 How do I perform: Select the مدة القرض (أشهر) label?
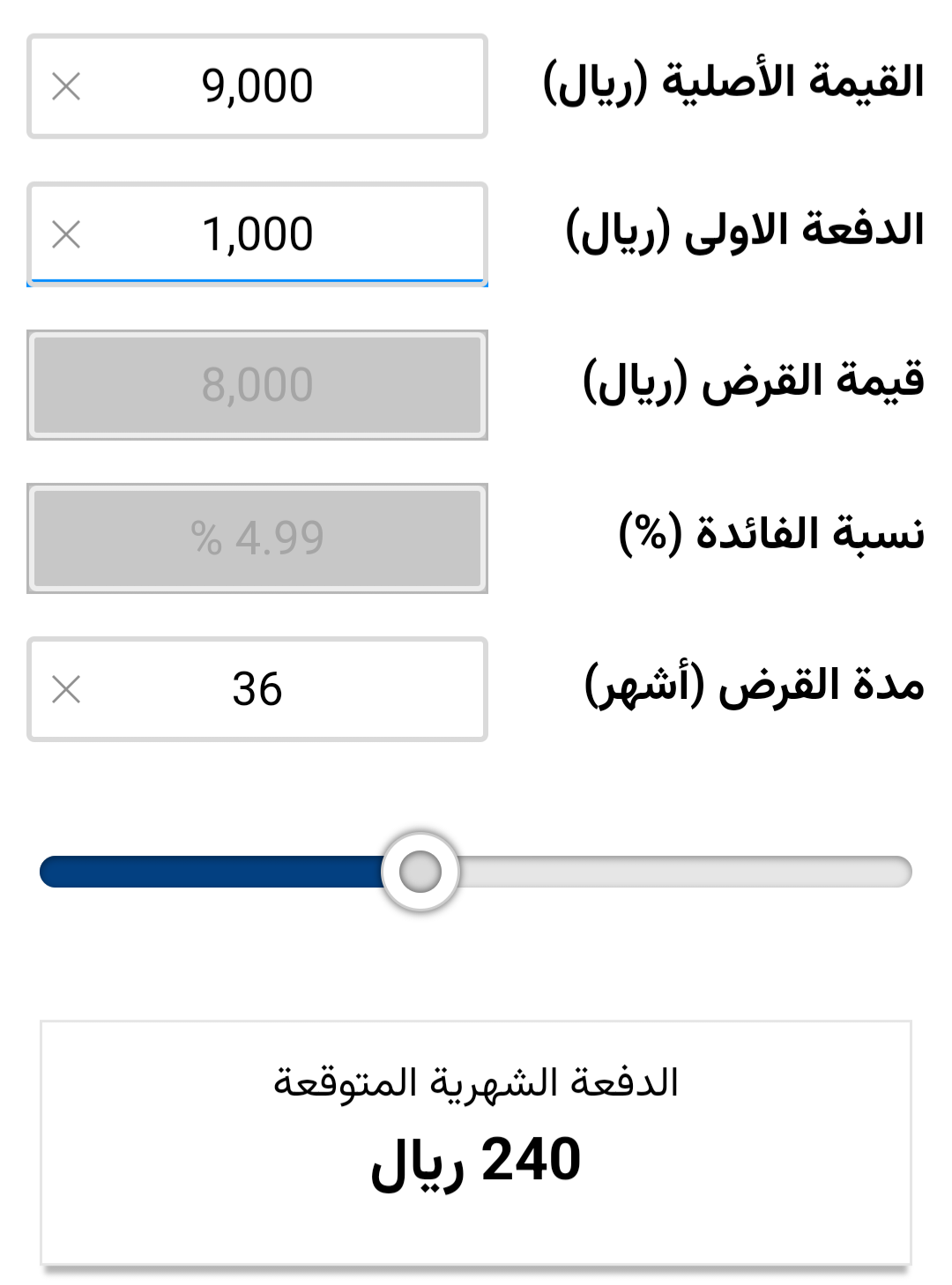[755, 685]
